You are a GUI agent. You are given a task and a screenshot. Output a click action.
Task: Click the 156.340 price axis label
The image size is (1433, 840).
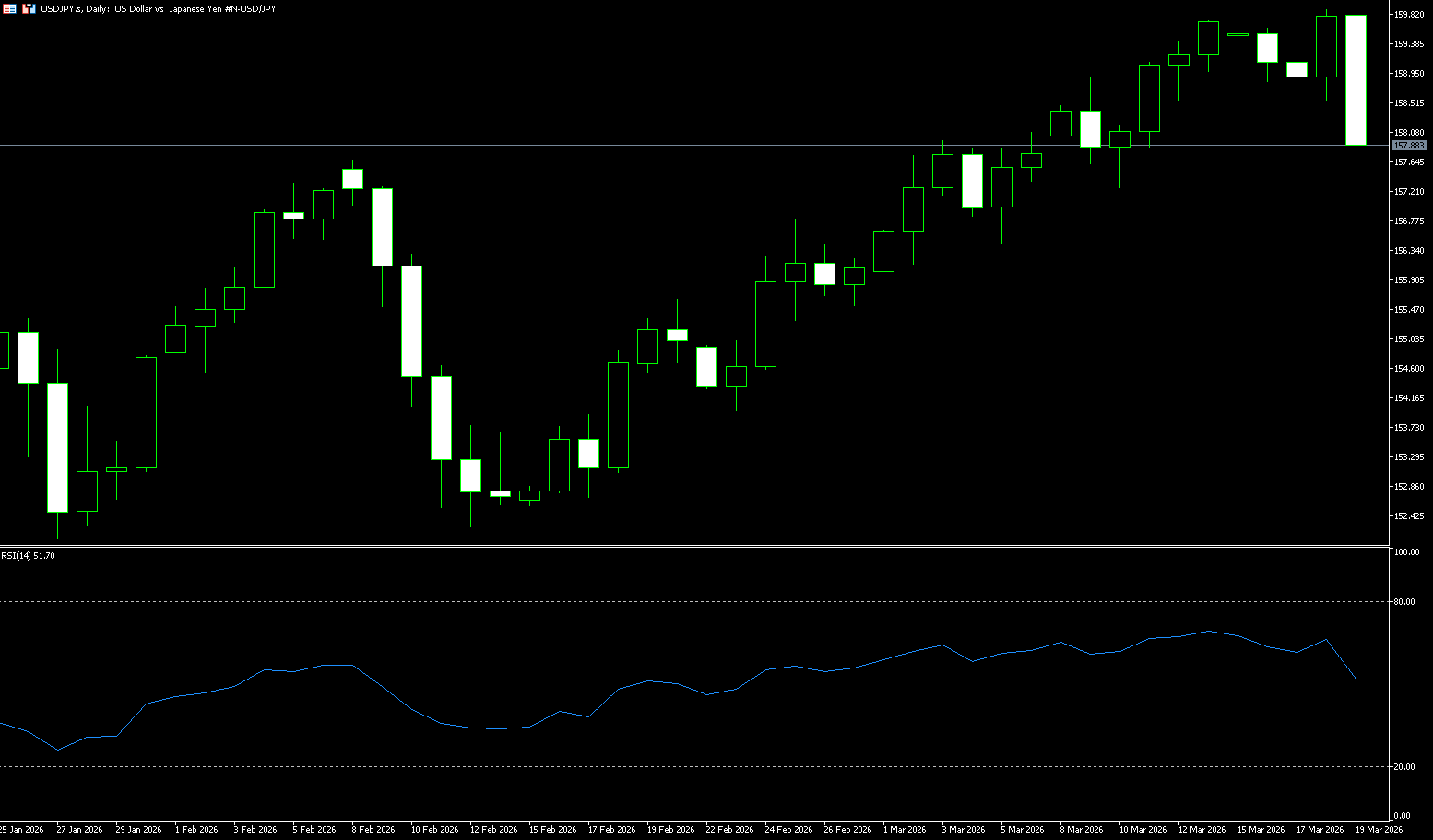coord(1408,251)
